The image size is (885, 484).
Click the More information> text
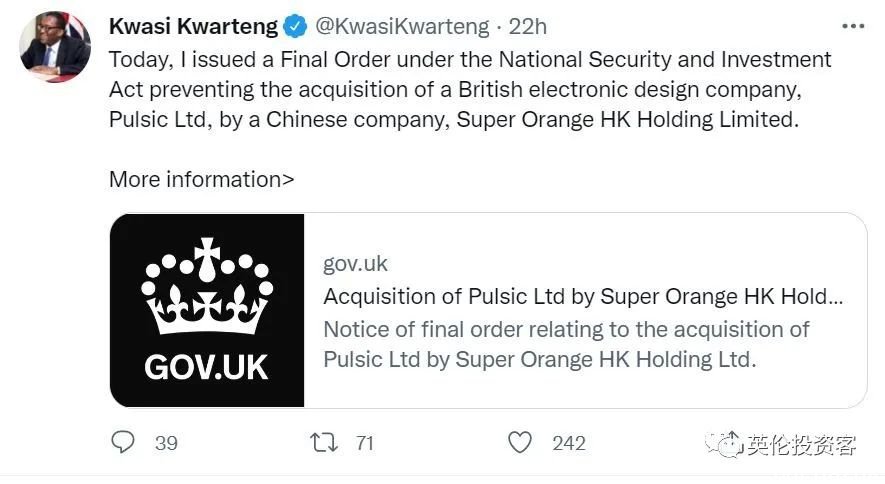coord(201,179)
